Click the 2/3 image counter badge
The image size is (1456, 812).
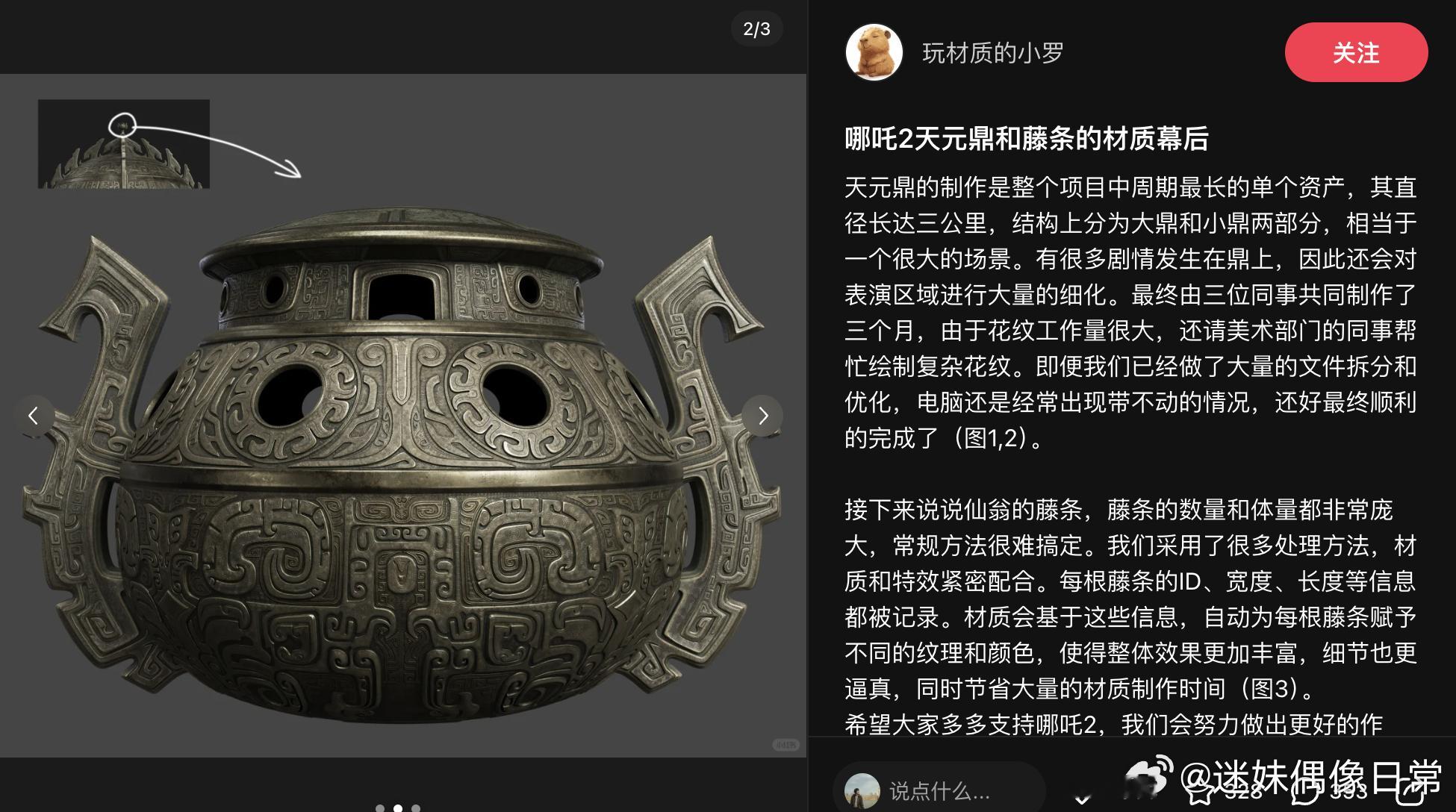[x=756, y=29]
